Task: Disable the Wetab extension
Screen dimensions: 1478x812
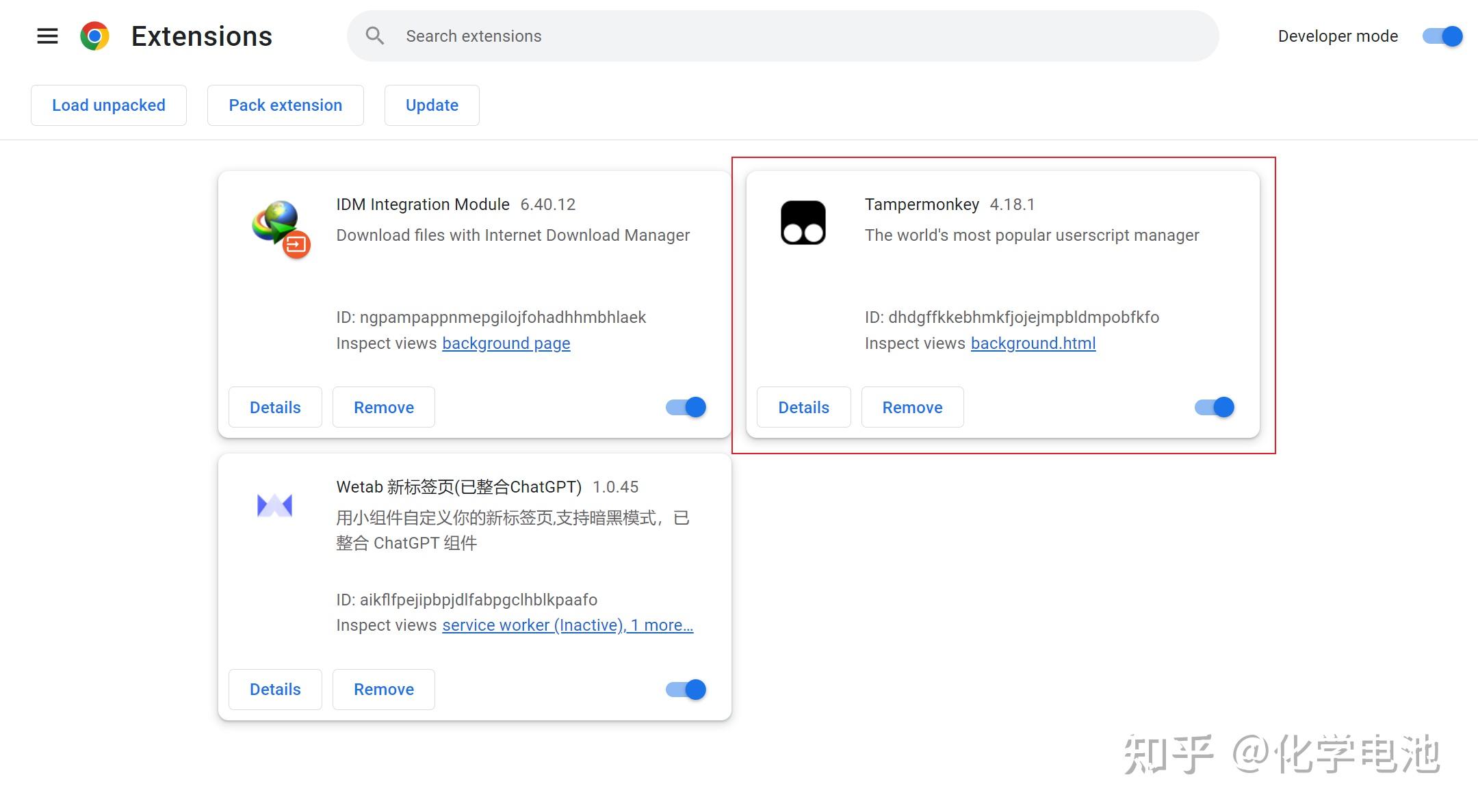Action: coord(686,690)
